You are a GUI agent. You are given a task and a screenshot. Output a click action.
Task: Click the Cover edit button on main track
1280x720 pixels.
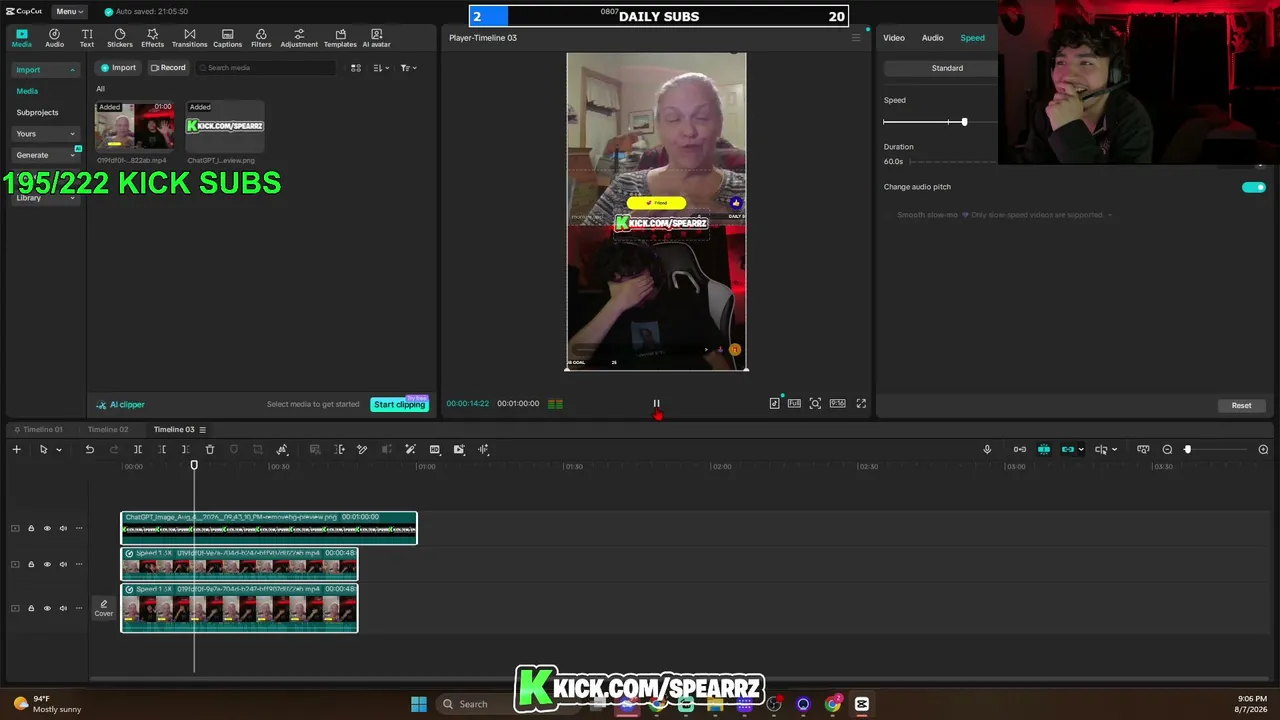point(103,608)
